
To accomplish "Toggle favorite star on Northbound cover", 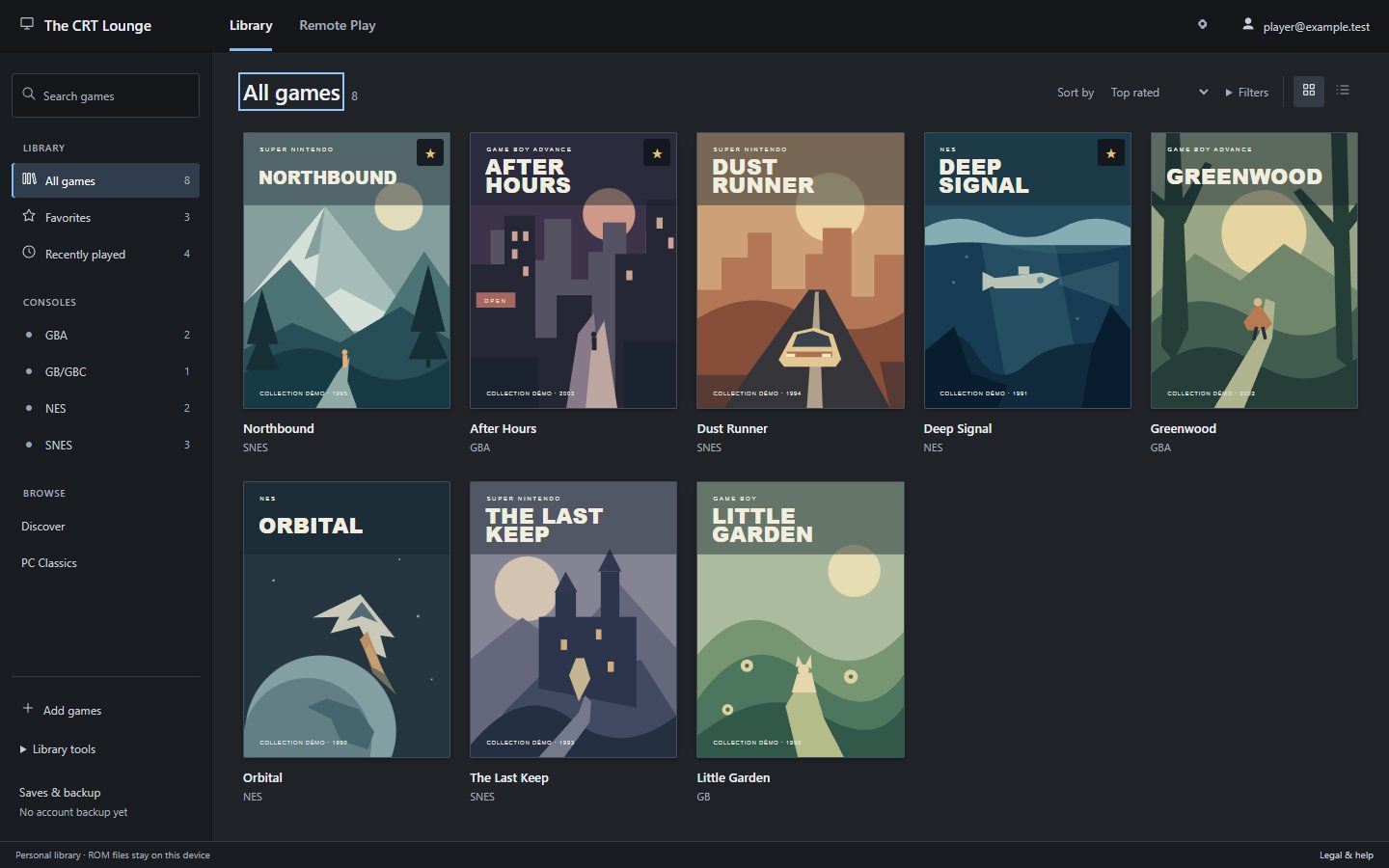I will click(x=430, y=153).
